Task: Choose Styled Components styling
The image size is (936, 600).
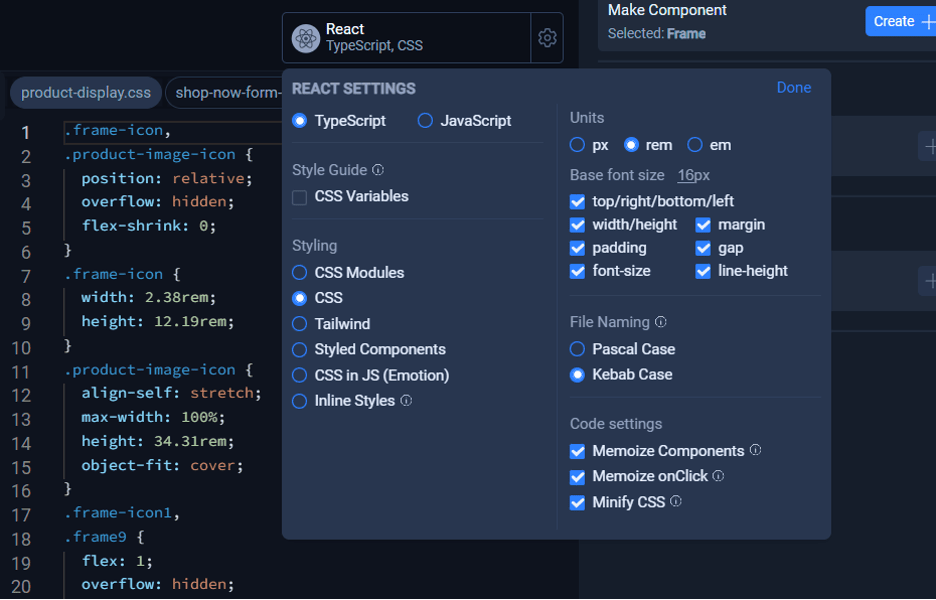Action: pyautogui.click(x=368, y=349)
